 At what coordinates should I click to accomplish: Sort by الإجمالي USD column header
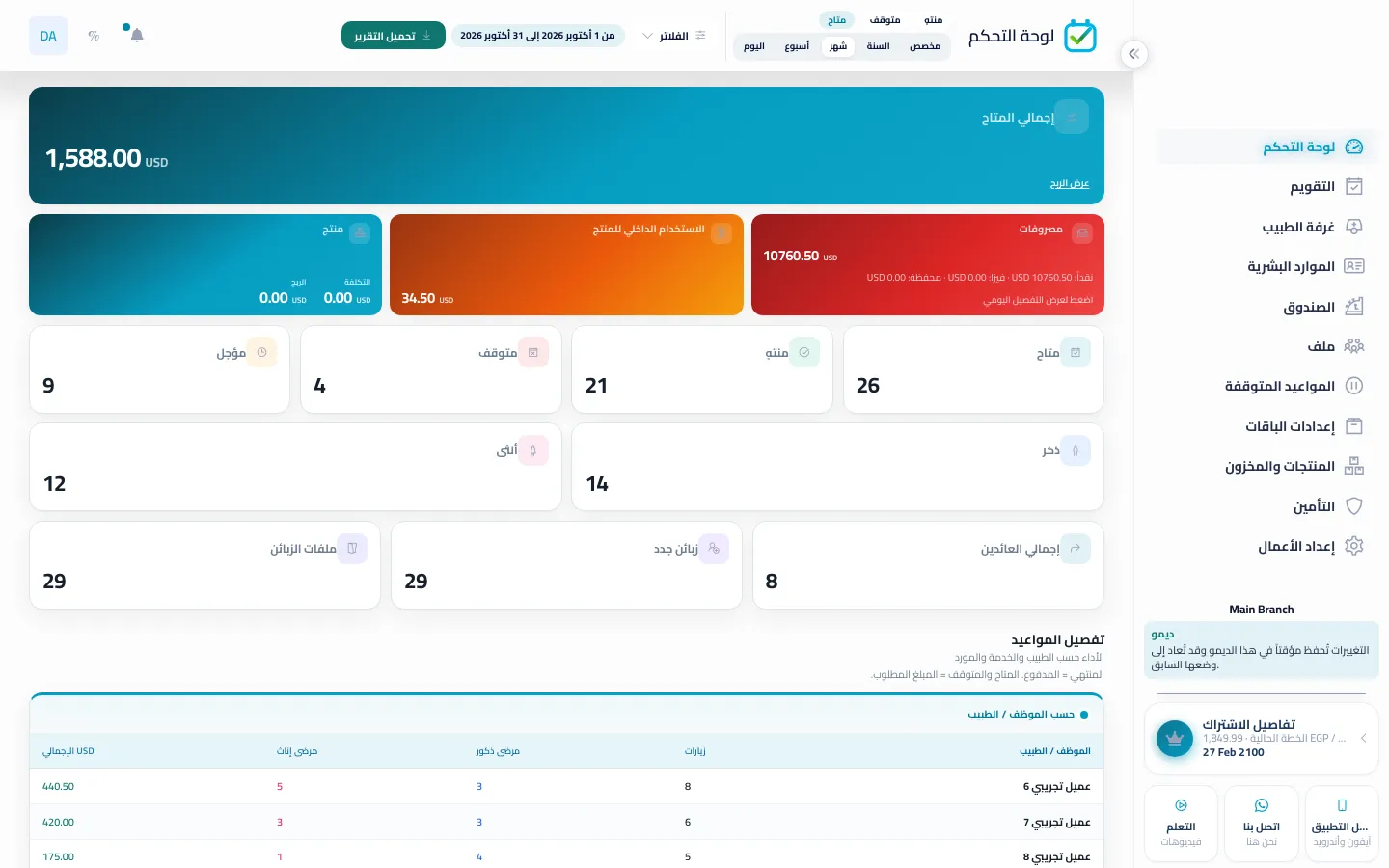(x=68, y=751)
